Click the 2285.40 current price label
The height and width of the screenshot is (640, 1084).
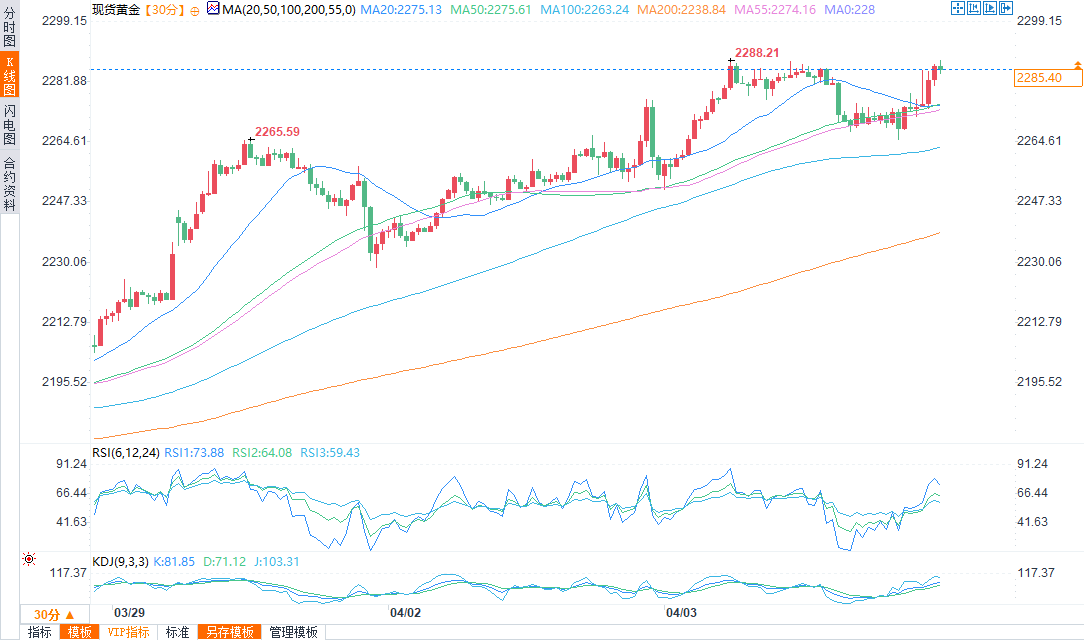1040,78
